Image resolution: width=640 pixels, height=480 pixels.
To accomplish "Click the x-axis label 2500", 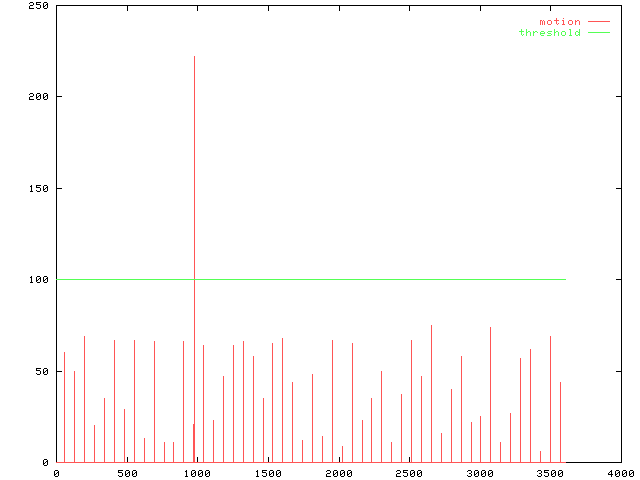I will pyautogui.click(x=408, y=473).
